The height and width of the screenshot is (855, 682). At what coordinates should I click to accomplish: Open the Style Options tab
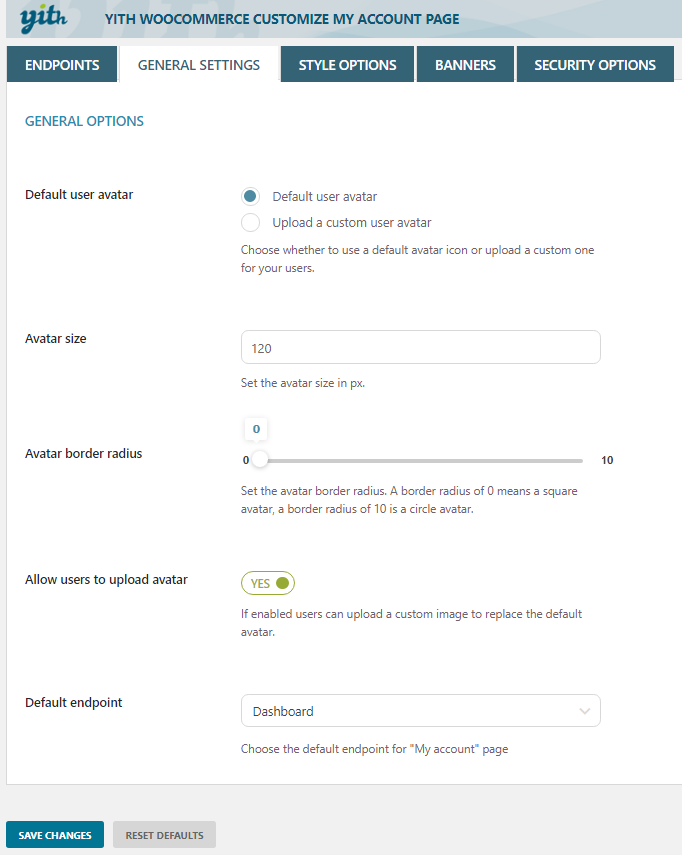(x=347, y=64)
